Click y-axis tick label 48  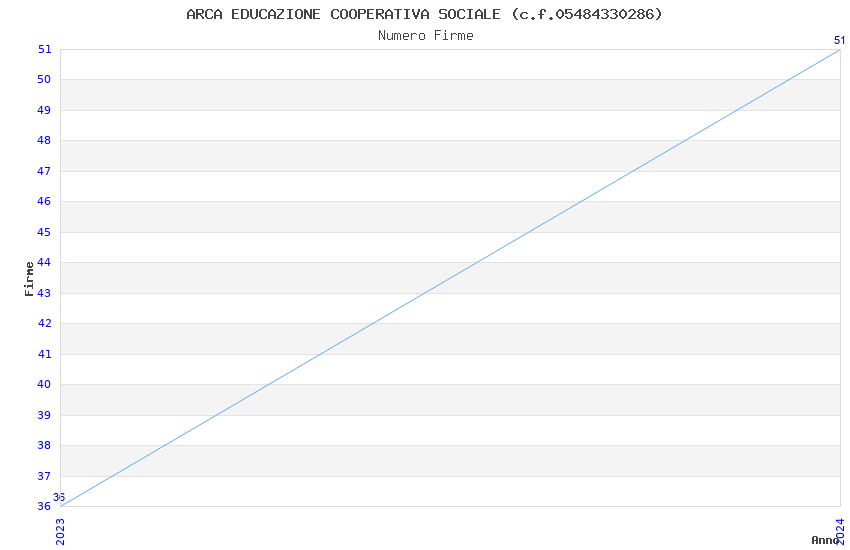44,140
